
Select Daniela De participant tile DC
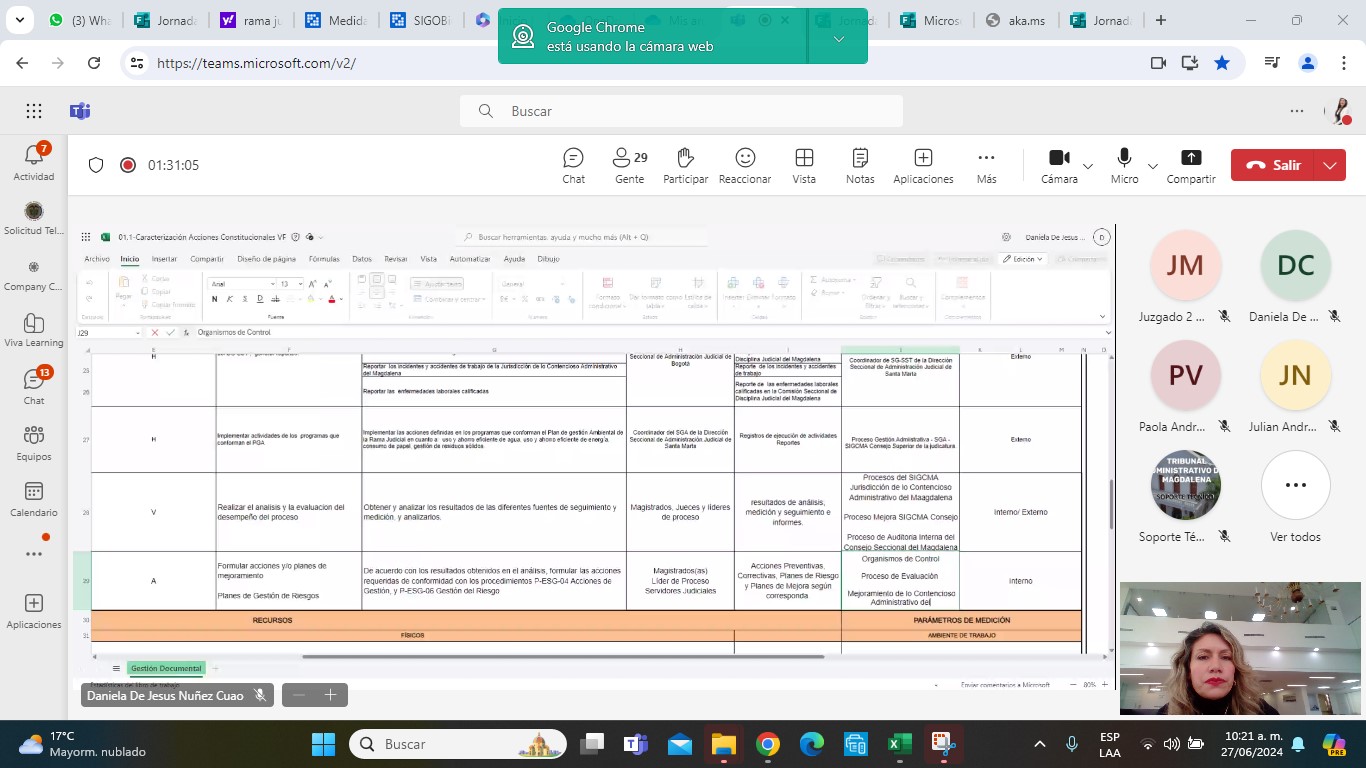click(1295, 277)
